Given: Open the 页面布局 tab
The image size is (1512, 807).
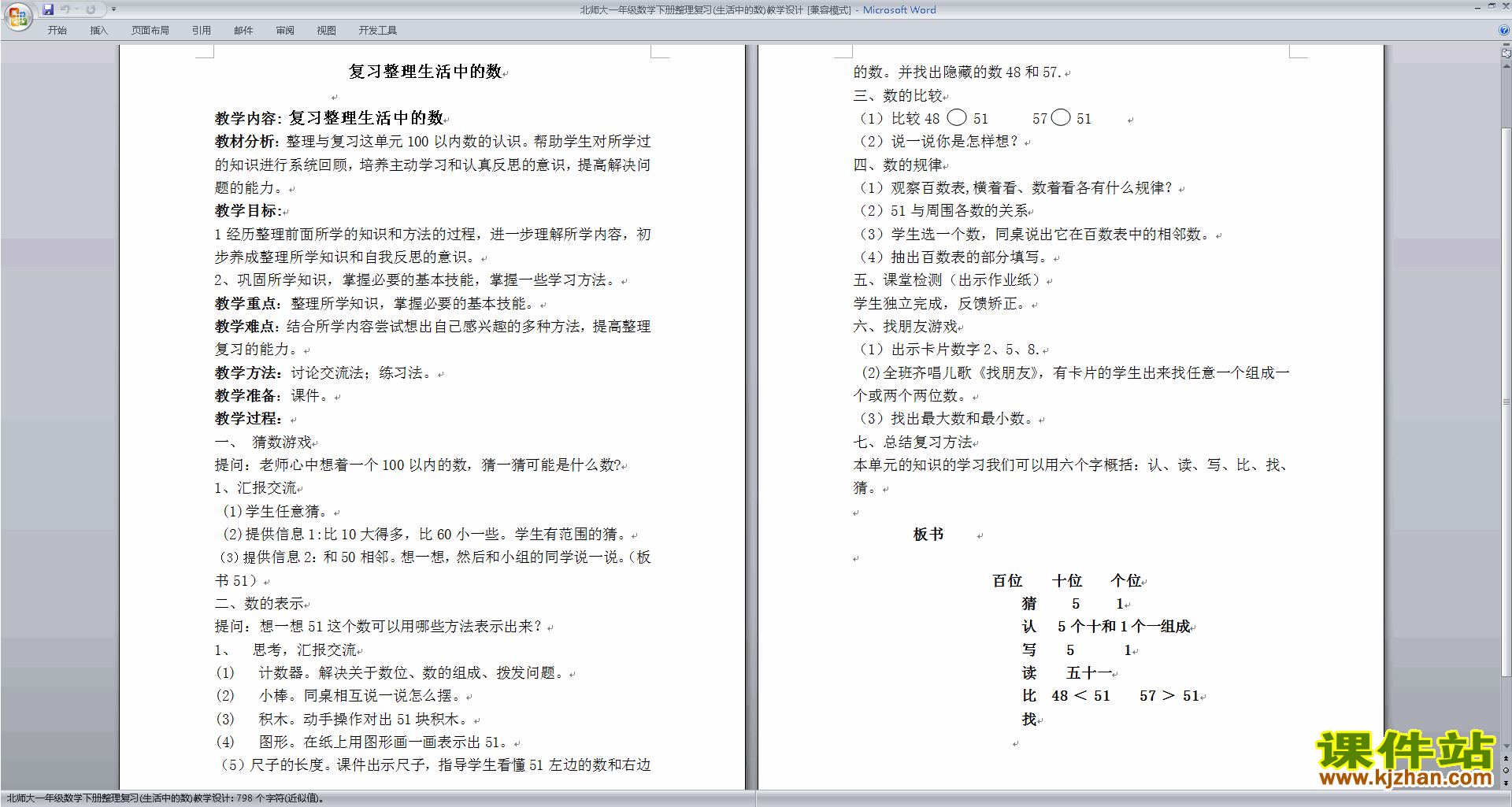Looking at the screenshot, I should coord(150,30).
